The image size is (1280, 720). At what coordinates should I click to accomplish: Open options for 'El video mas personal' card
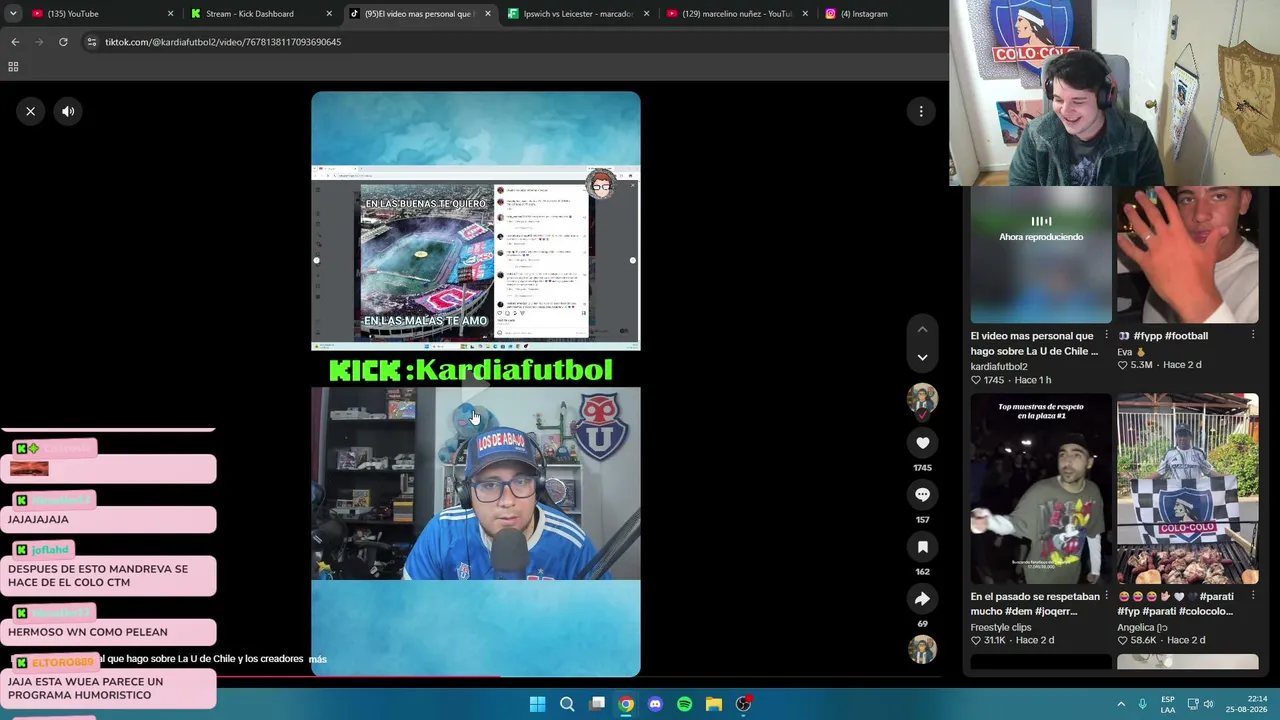click(1106, 336)
